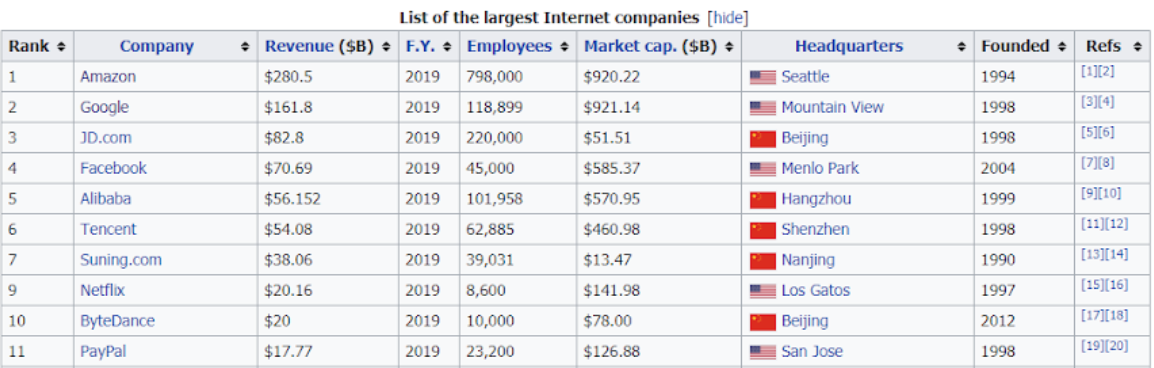Click the US flag beside Mountain View
This screenshot has width=1154, height=368.
tap(762, 108)
